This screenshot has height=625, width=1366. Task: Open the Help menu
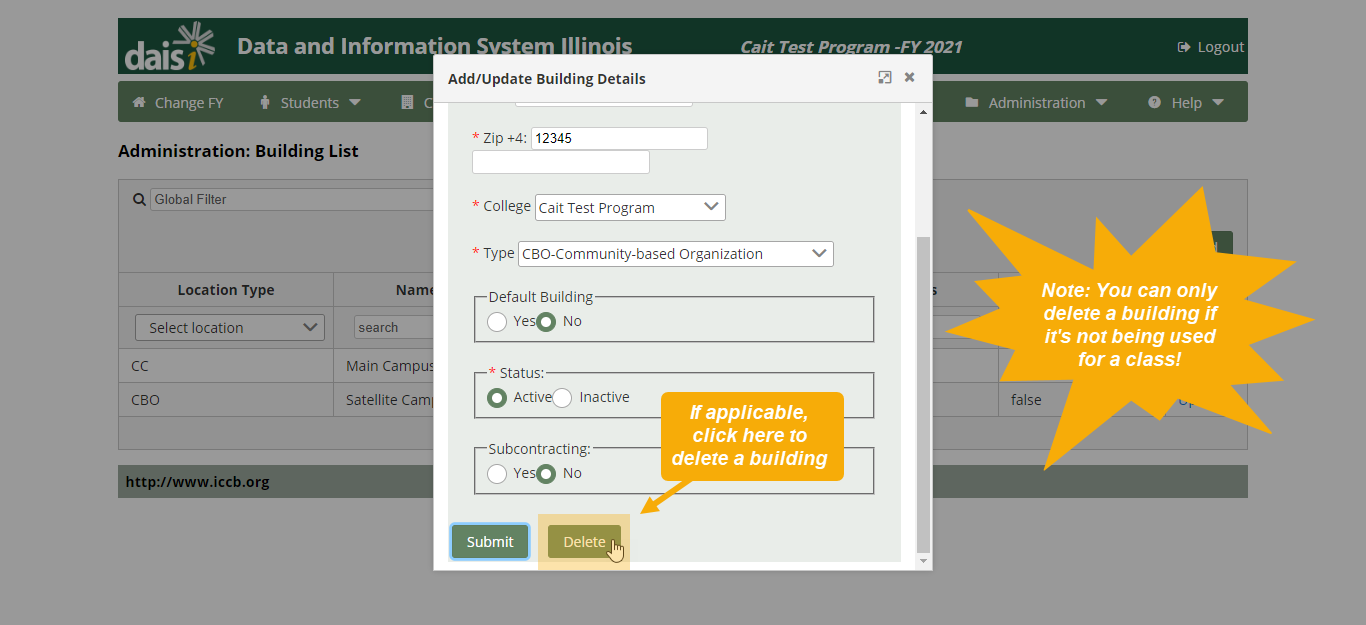coord(1186,101)
